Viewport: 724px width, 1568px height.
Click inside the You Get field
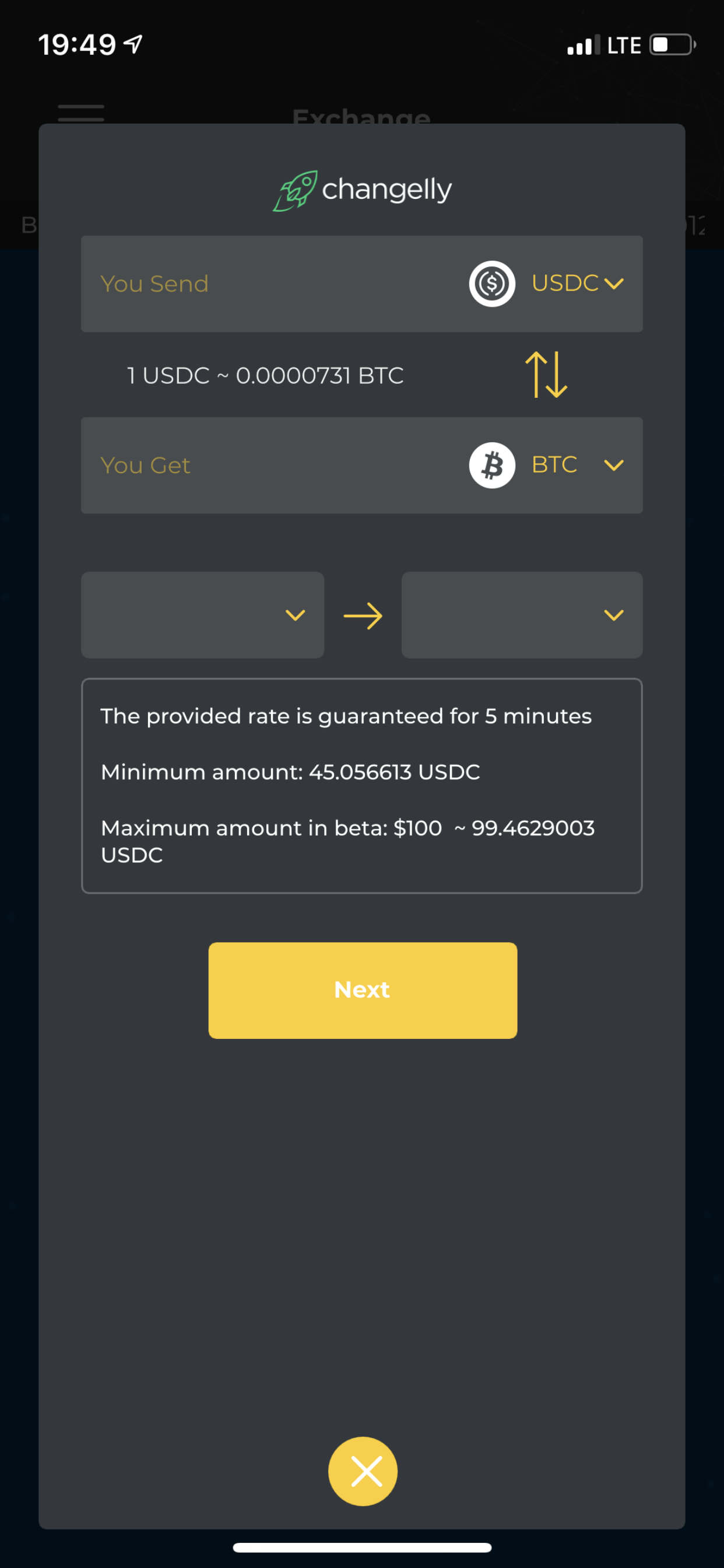coord(243,465)
